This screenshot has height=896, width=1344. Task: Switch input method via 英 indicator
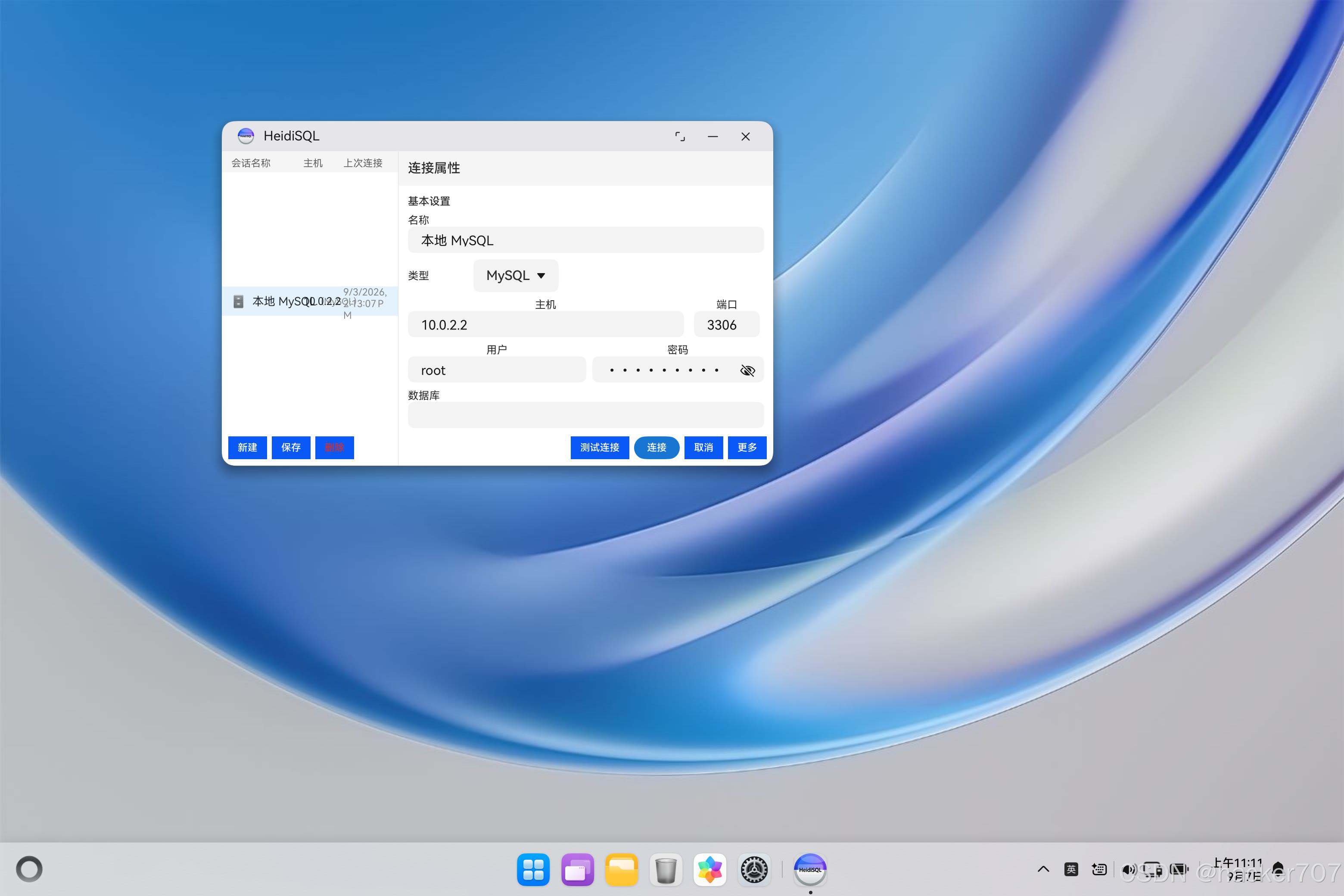1071,869
